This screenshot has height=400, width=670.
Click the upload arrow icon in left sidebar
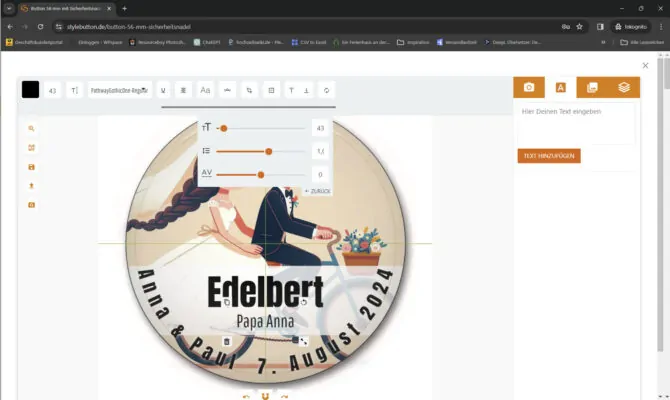[31, 186]
